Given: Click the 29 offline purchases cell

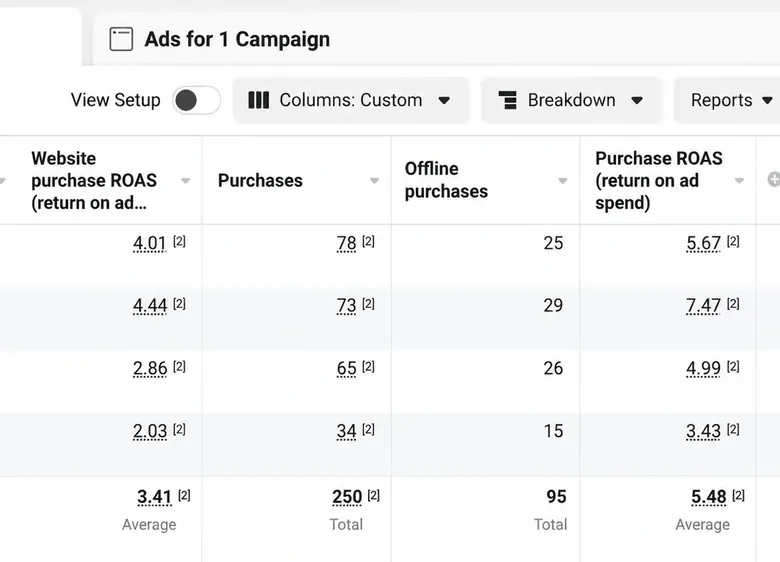Looking at the screenshot, I should coord(553,305).
